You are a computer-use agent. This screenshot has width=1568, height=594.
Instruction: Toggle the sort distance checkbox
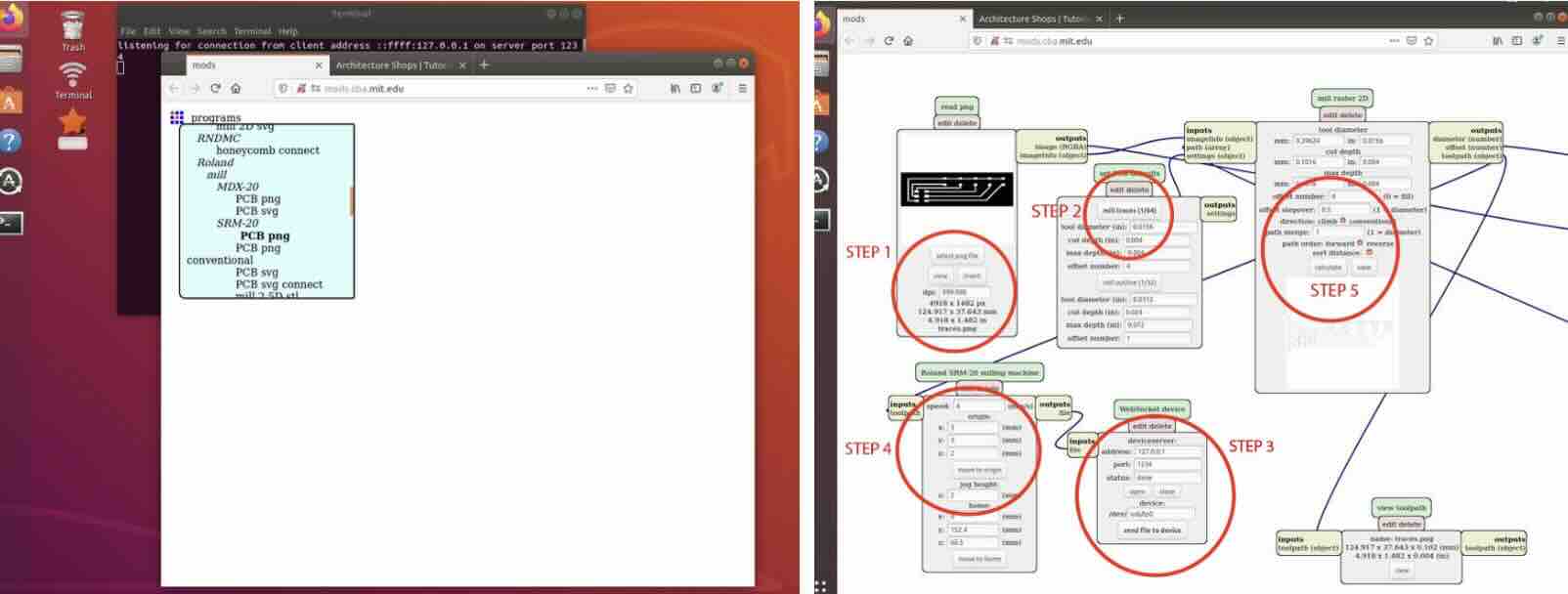pos(1369,253)
